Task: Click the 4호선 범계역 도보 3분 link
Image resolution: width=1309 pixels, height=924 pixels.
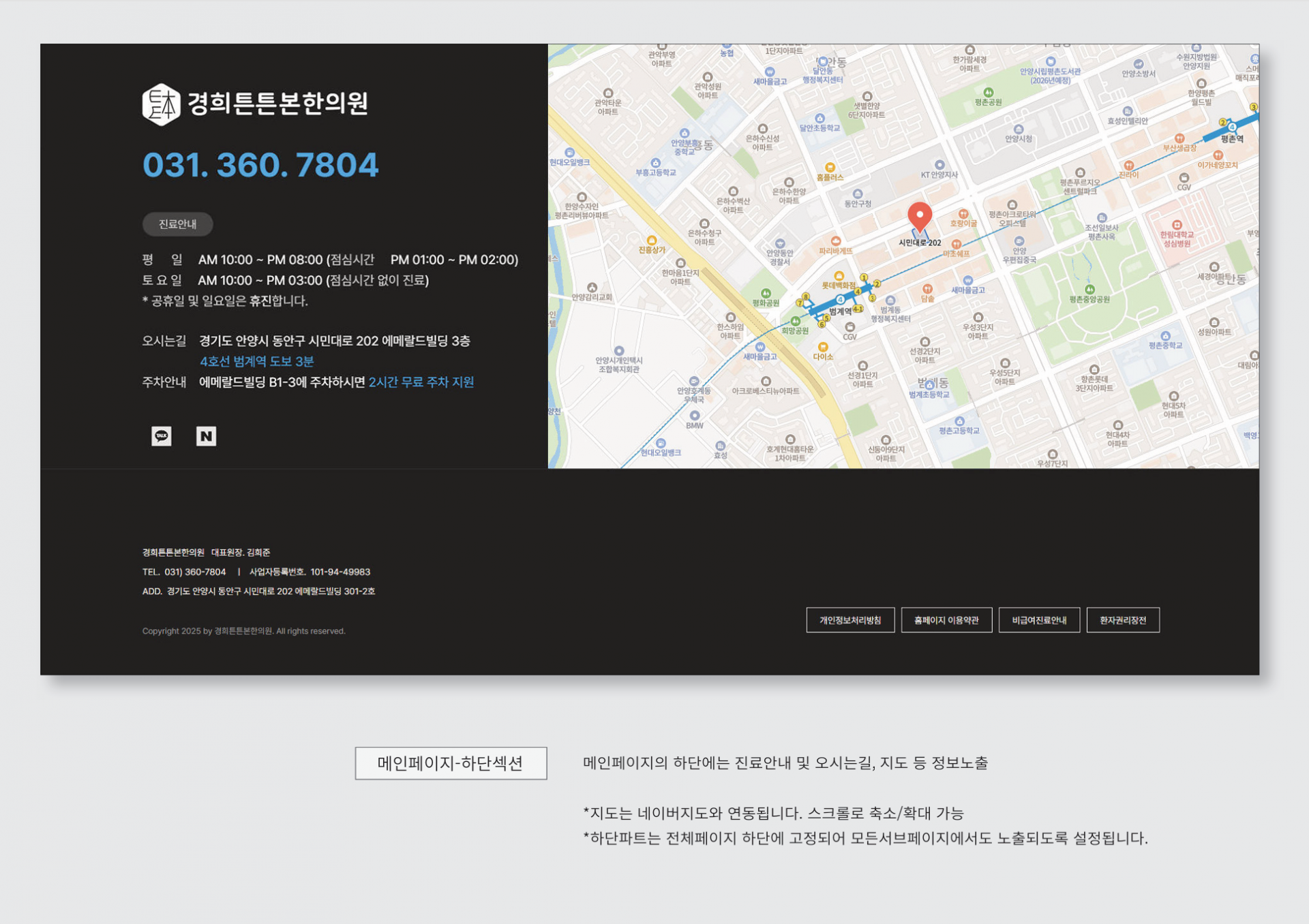Action: click(256, 361)
